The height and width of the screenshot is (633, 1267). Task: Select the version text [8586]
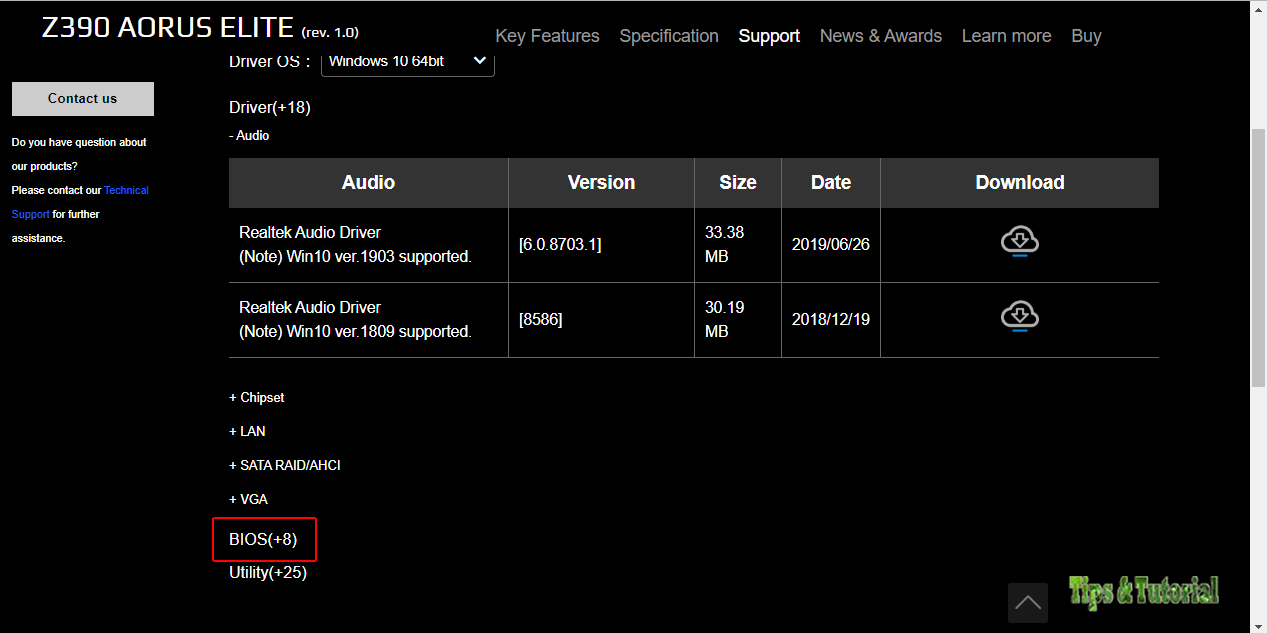pyautogui.click(x=541, y=320)
